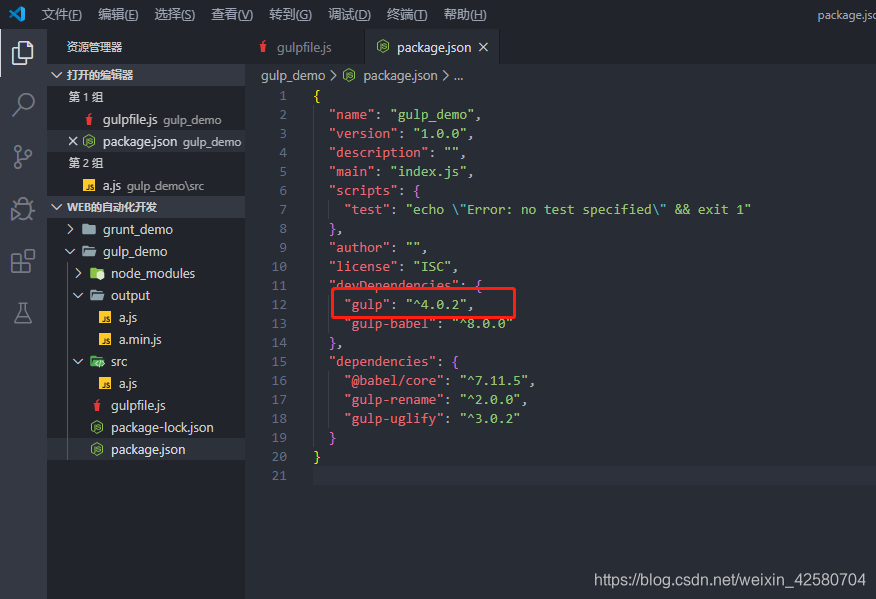Collapse the src folder chevron
This screenshot has width=876, height=599.
point(78,362)
